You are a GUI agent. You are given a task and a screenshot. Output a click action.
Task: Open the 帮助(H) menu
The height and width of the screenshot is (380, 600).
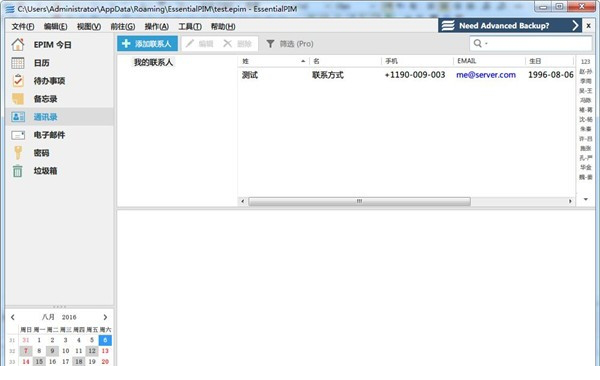point(223,26)
